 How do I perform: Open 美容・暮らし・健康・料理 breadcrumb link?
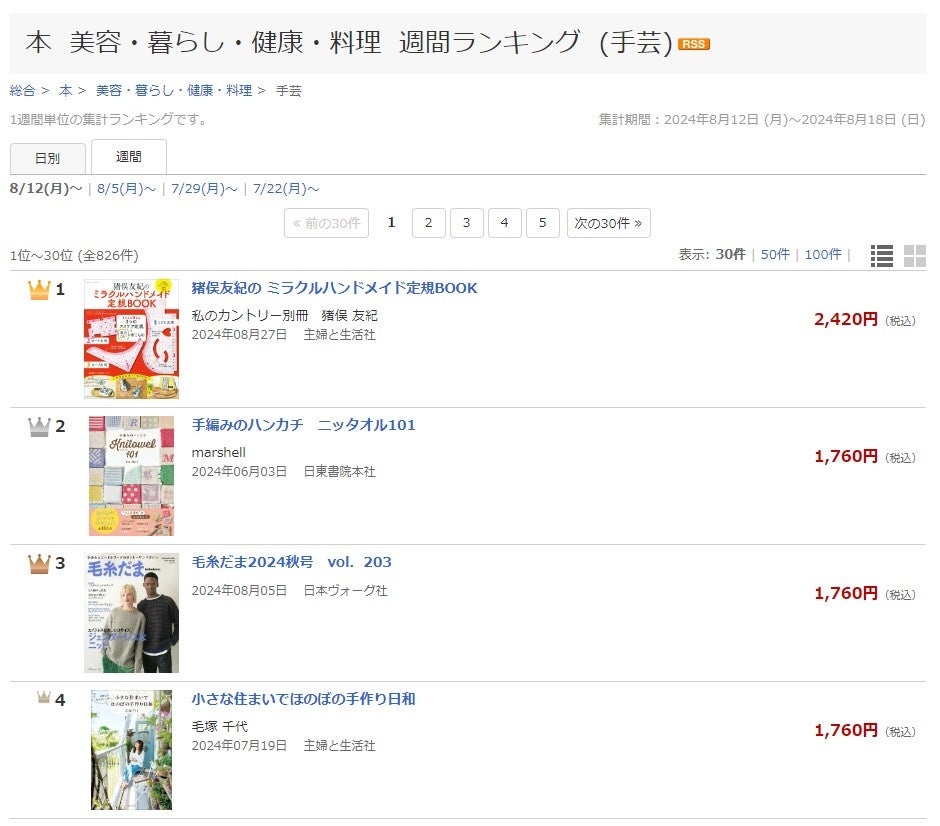click(174, 91)
